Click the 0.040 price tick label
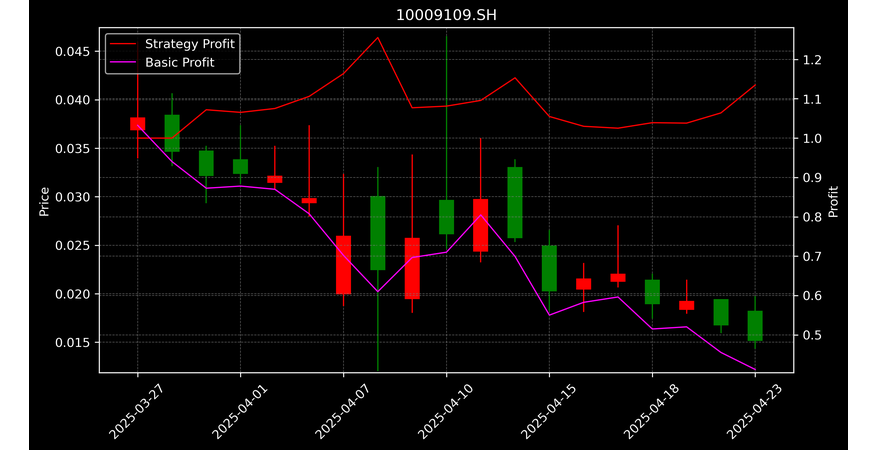This screenshot has width=878, height=450. pyautogui.click(x=72, y=100)
